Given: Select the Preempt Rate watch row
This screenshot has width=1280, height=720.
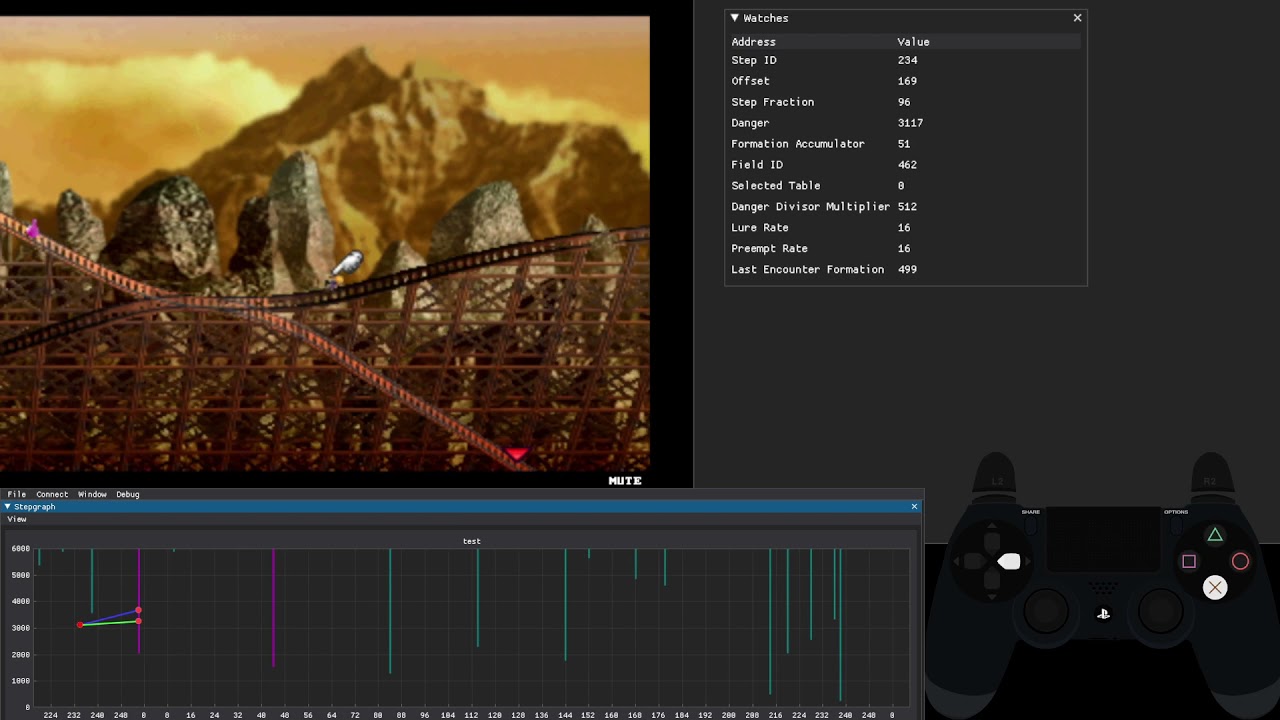Looking at the screenshot, I should tap(905, 249).
